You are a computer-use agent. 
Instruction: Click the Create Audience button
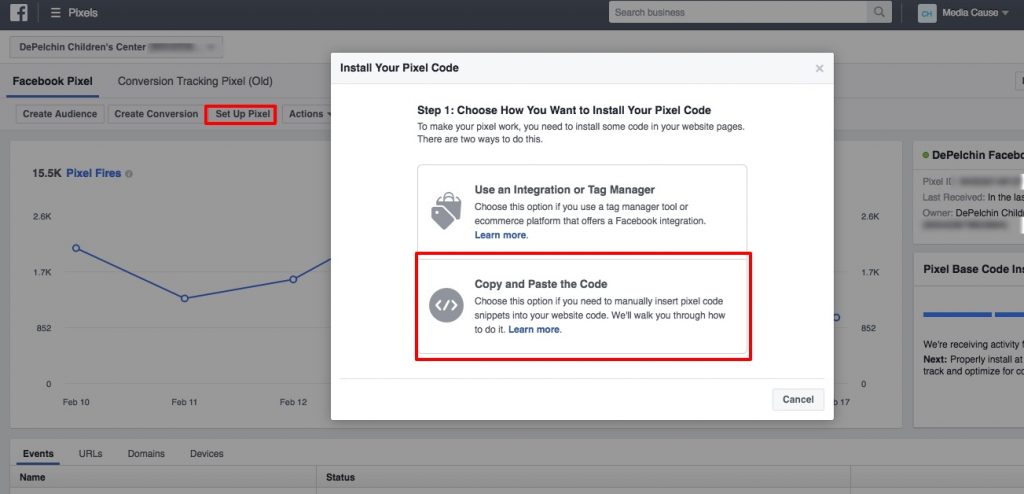click(x=59, y=114)
